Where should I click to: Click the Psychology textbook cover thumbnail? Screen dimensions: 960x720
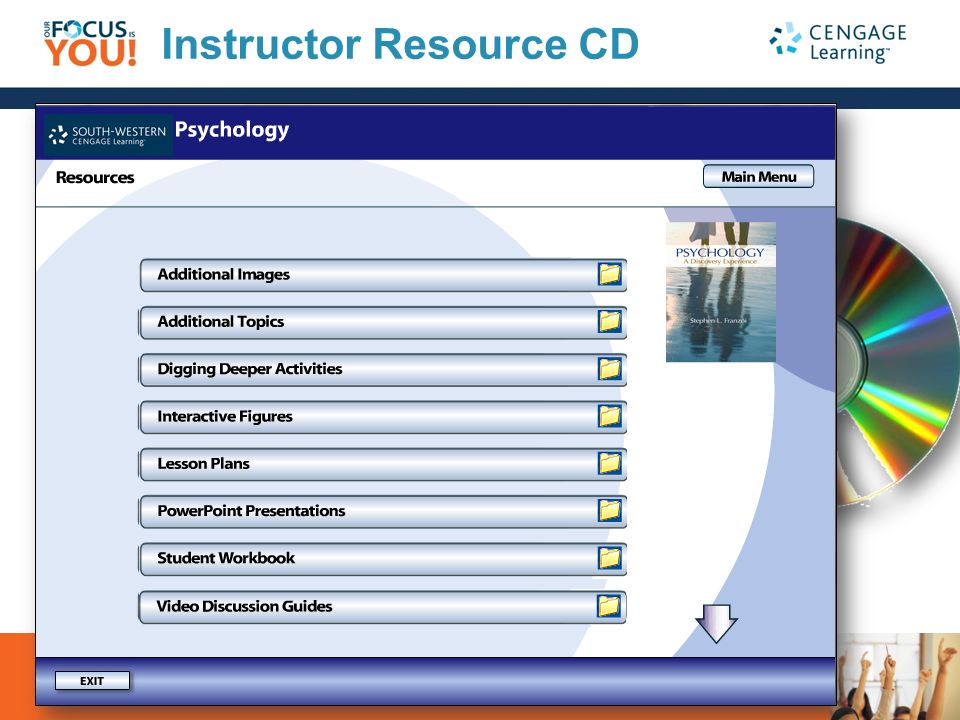tap(721, 292)
